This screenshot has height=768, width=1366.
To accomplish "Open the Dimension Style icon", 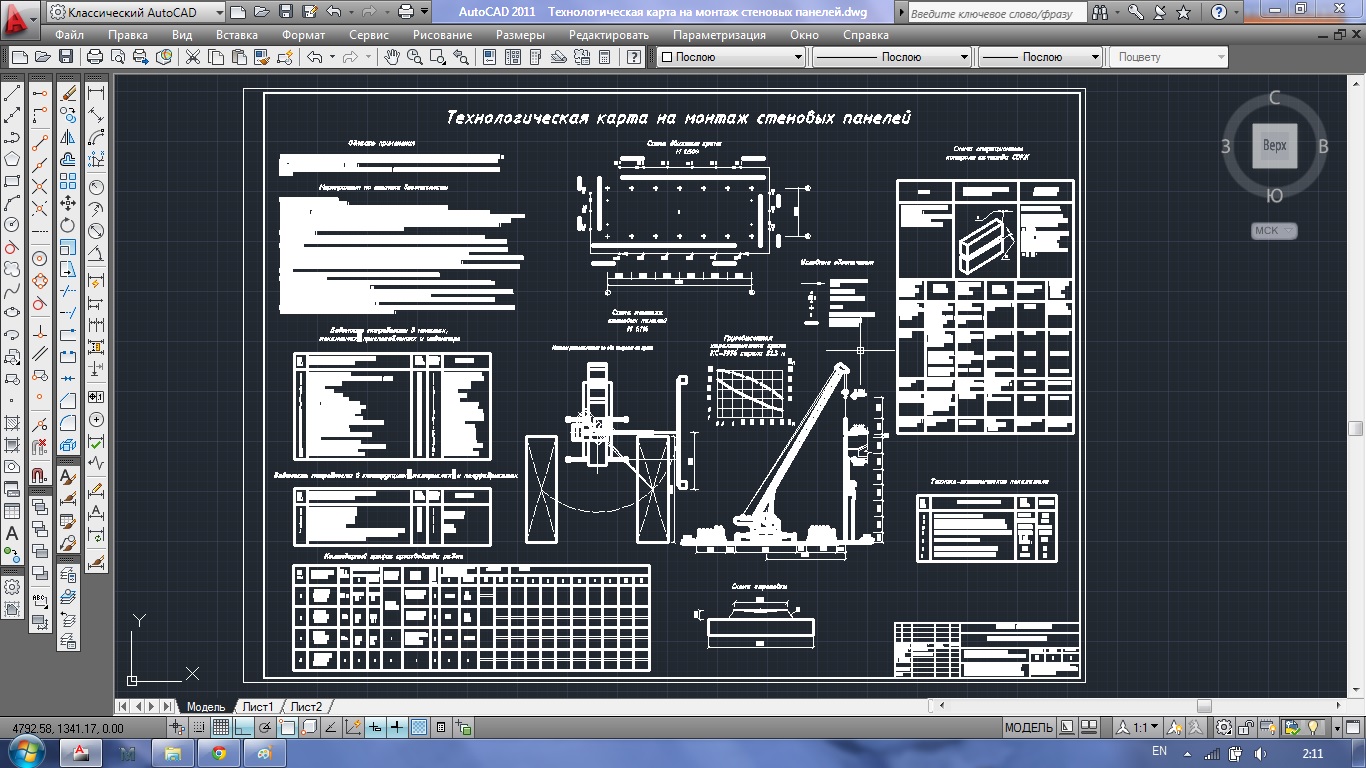I will tap(96, 562).
